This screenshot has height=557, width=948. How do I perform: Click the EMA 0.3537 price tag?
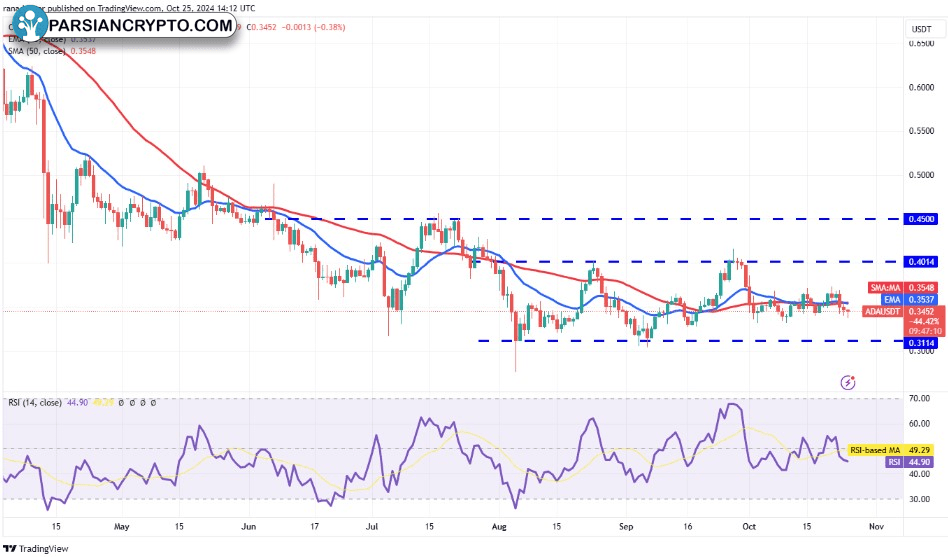click(x=909, y=299)
